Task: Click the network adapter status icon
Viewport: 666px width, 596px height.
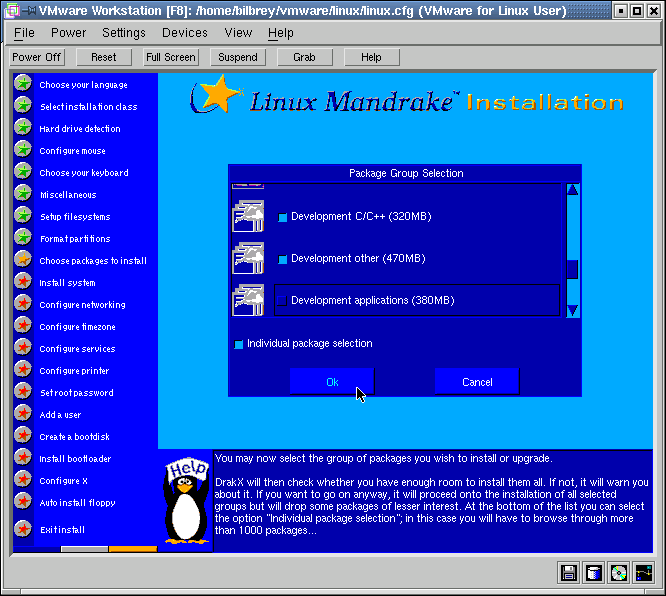Action: [644, 573]
